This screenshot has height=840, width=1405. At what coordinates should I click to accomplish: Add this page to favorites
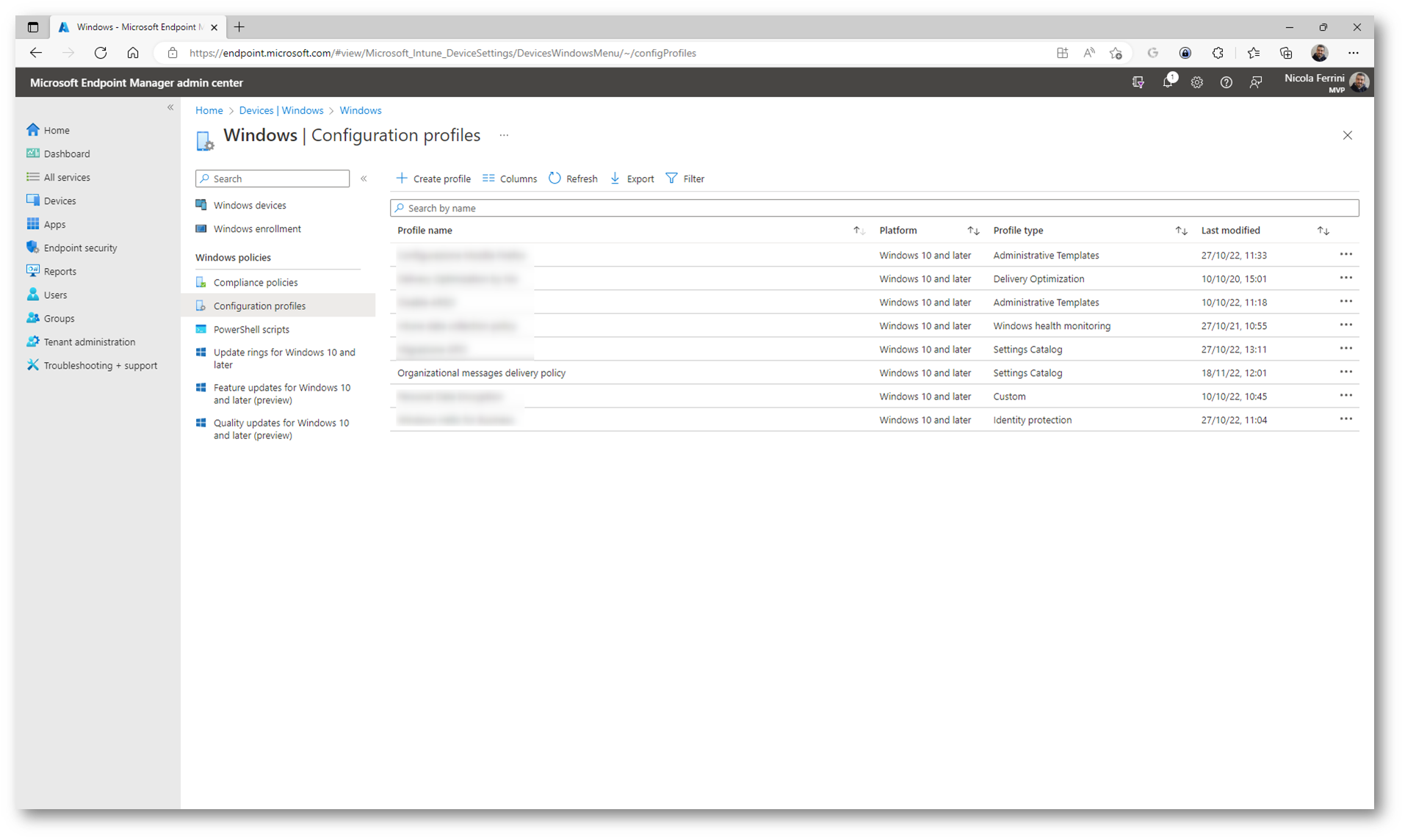coord(1116,53)
